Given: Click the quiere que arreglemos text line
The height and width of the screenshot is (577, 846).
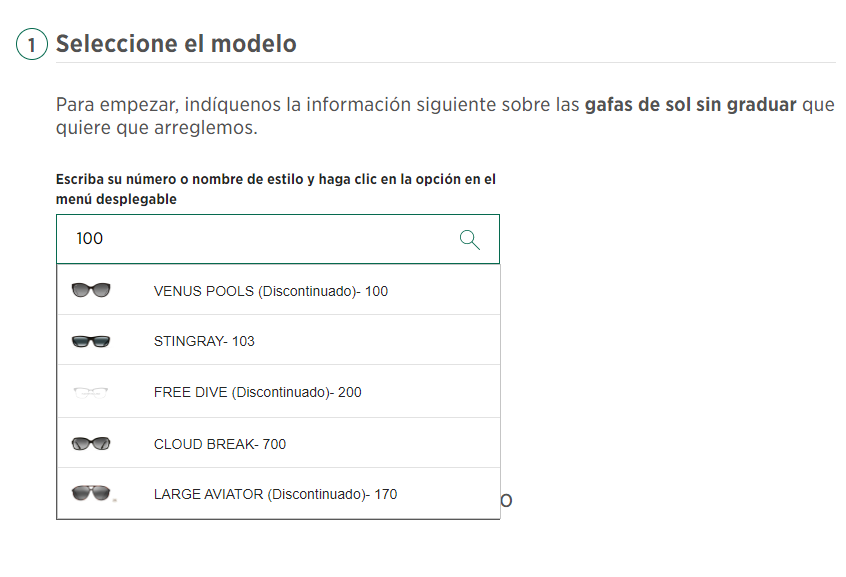Looking at the screenshot, I should 156,128.
